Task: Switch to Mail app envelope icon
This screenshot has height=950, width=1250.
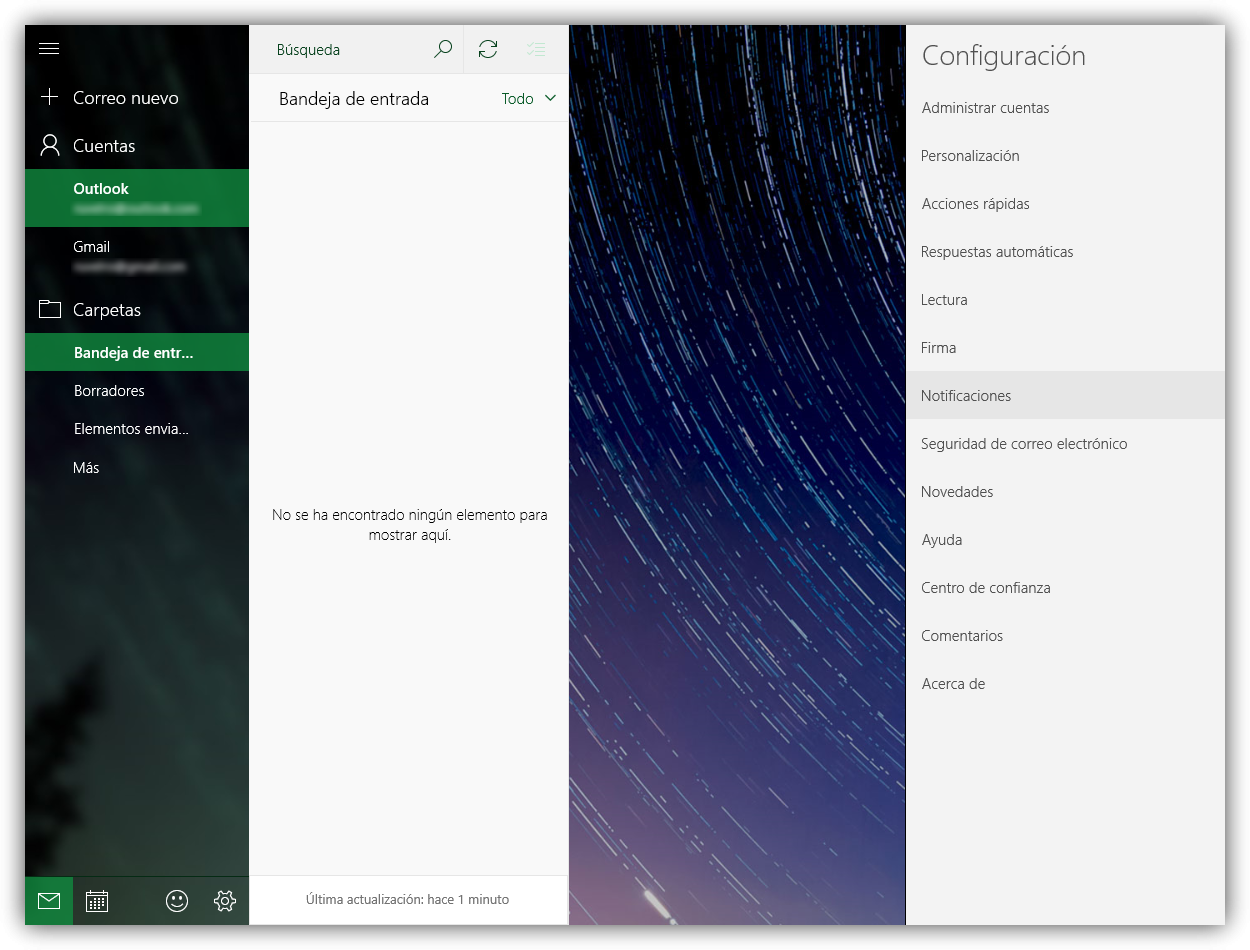Action: click(x=49, y=901)
